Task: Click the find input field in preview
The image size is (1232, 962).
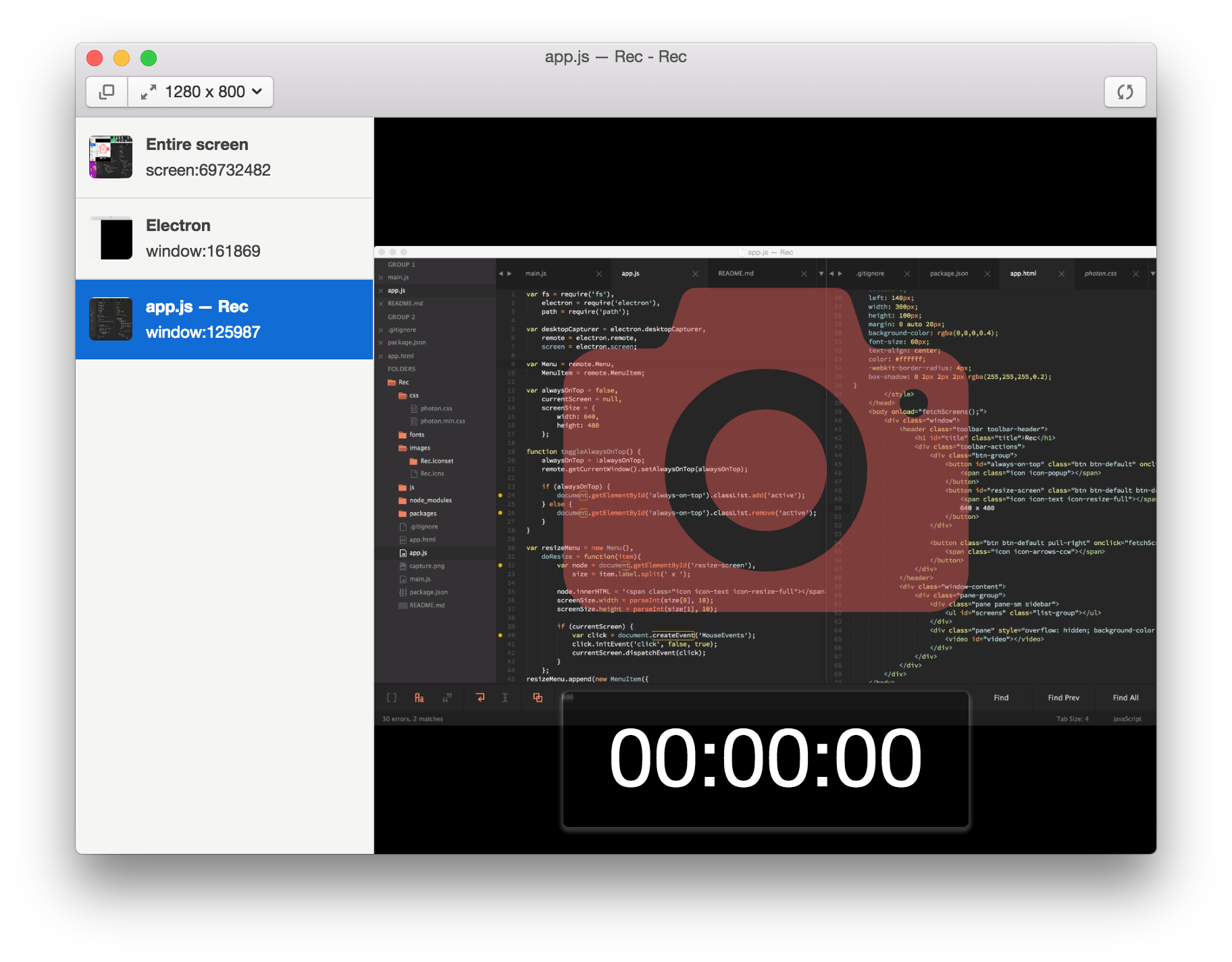Action: coord(763,697)
